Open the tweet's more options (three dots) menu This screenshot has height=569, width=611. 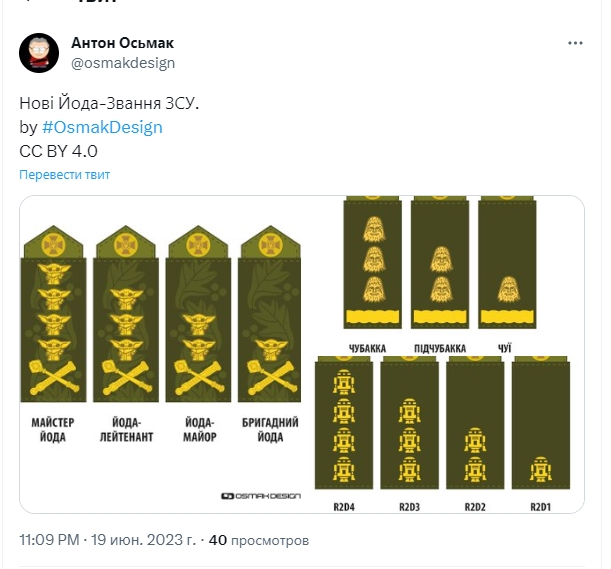point(575,43)
